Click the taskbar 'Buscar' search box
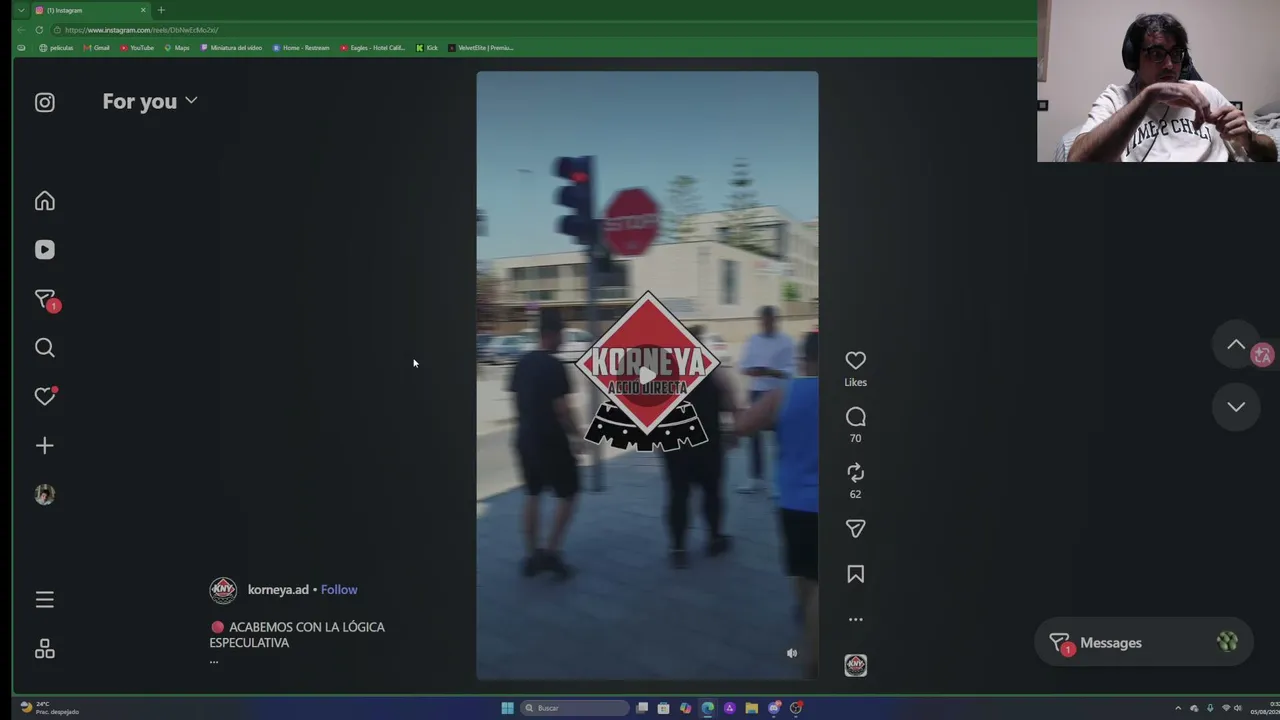Viewport: 1280px width, 720px height. (576, 708)
